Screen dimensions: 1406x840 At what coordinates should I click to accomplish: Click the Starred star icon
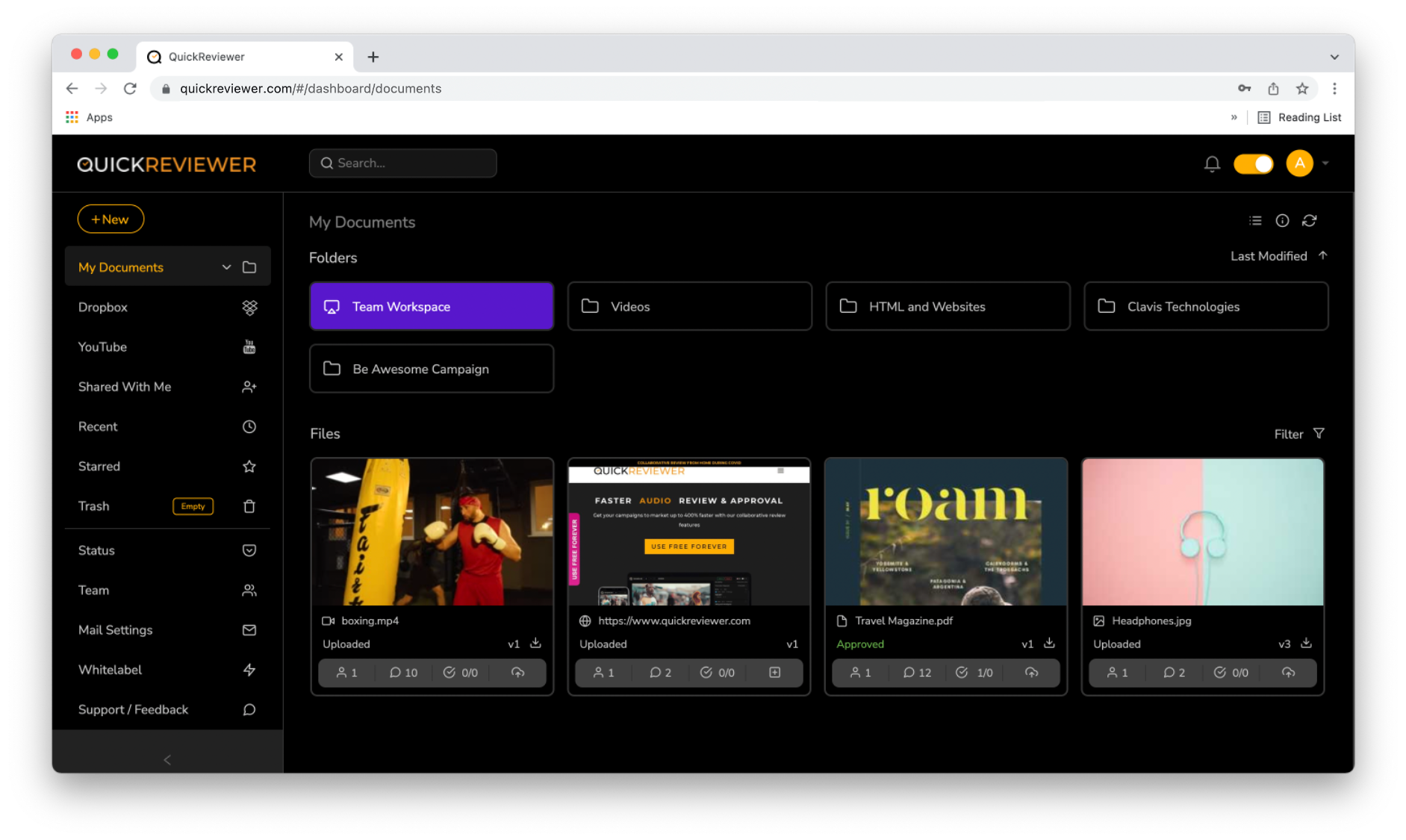249,467
